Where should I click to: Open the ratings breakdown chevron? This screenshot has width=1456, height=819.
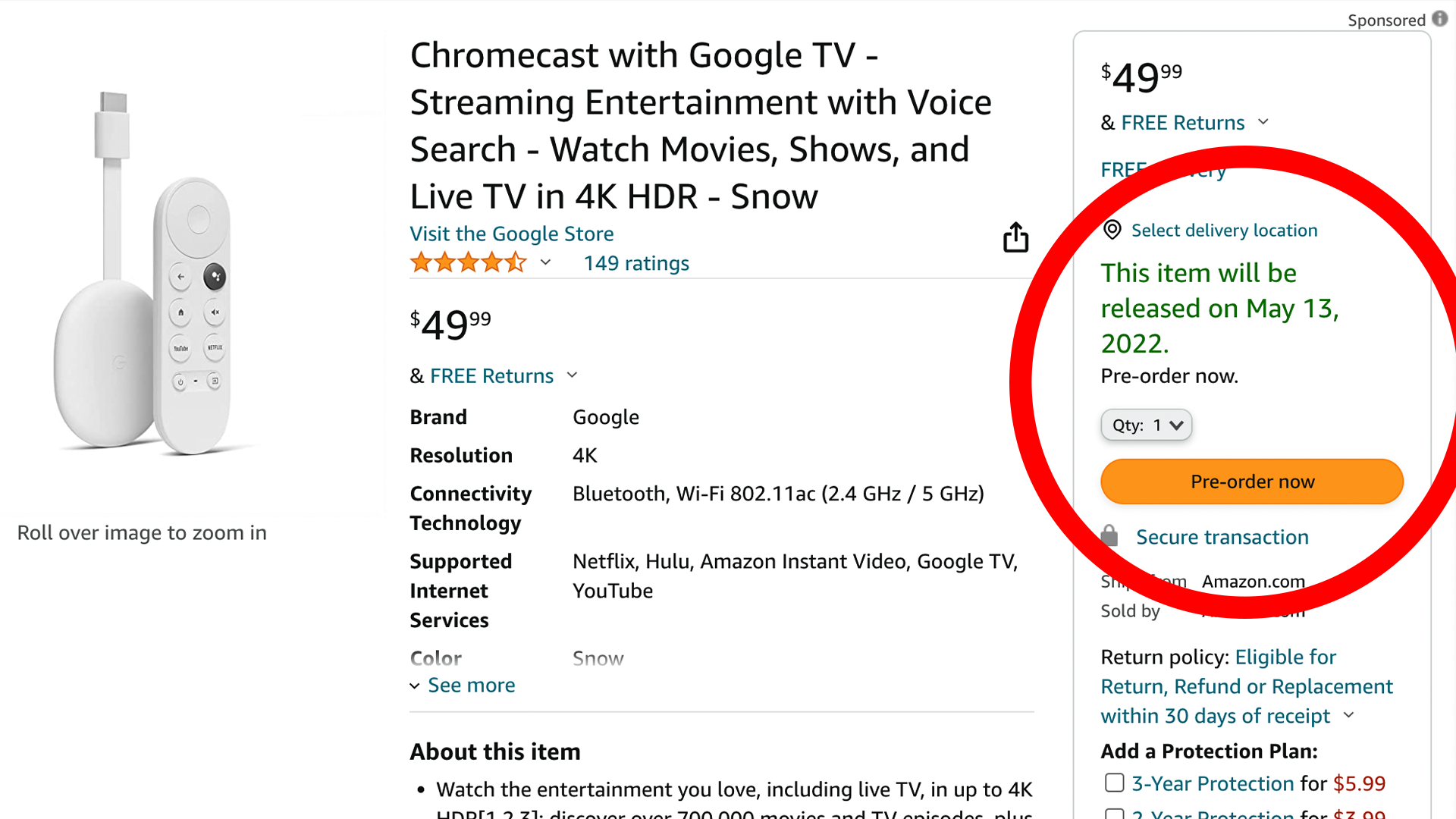[x=545, y=263]
